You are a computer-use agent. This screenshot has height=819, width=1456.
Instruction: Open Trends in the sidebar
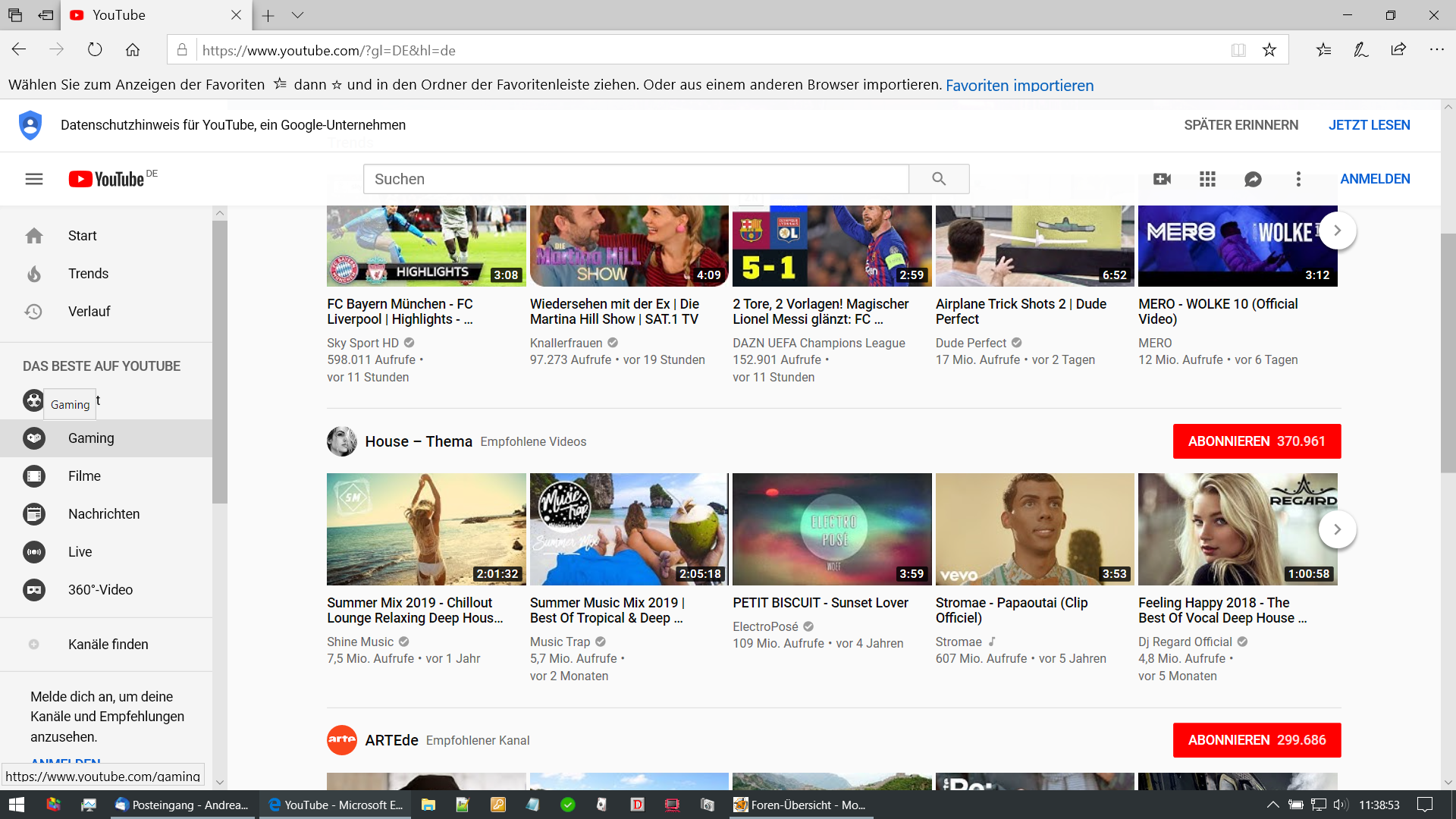88,274
